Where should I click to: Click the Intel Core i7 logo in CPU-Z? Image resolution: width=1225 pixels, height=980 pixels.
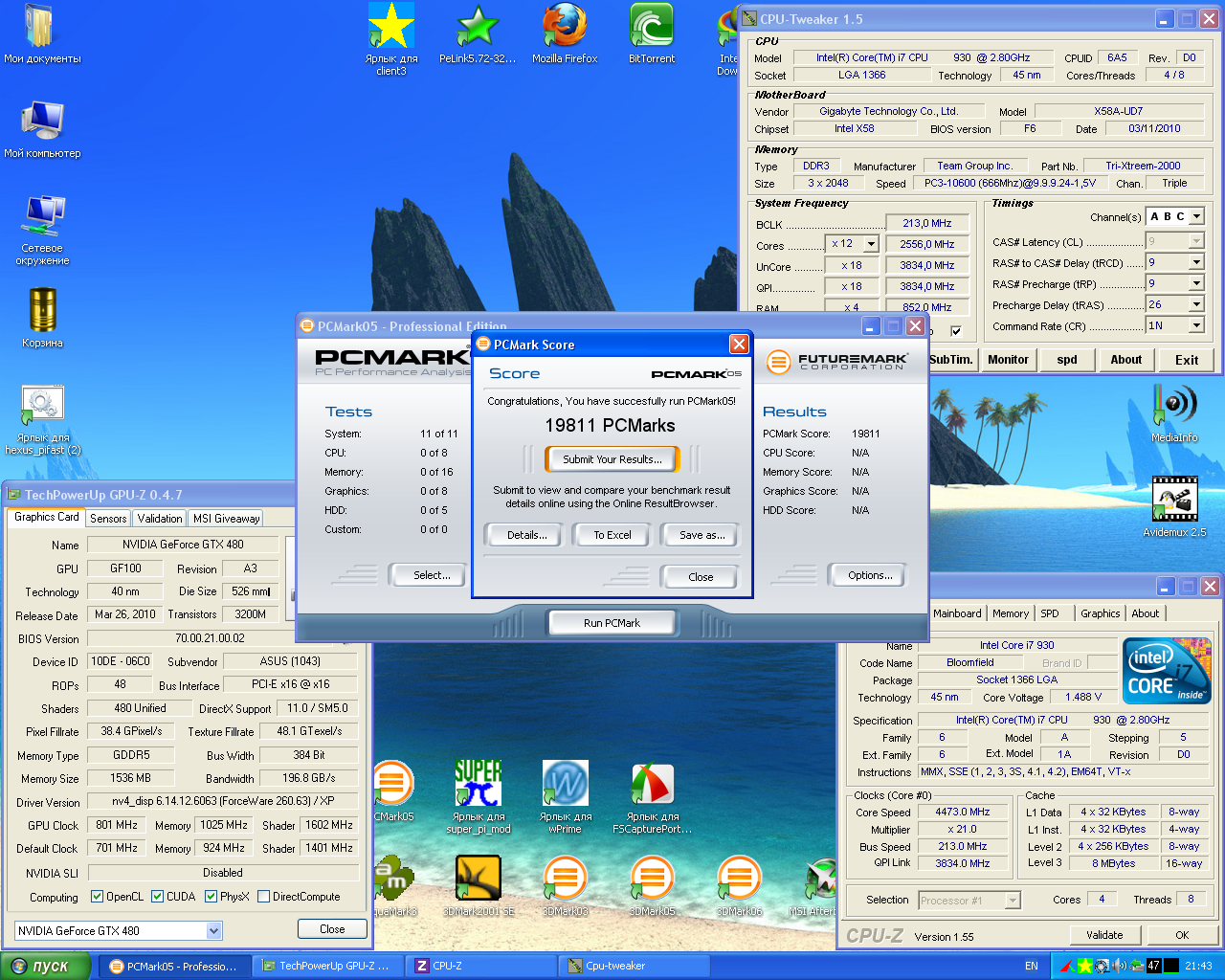pyautogui.click(x=1167, y=671)
